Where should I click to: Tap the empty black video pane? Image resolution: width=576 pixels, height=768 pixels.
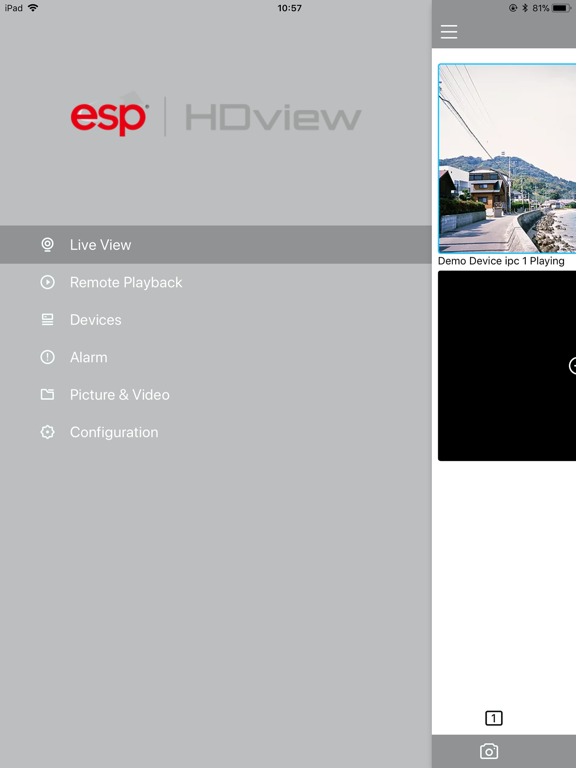[x=507, y=365]
